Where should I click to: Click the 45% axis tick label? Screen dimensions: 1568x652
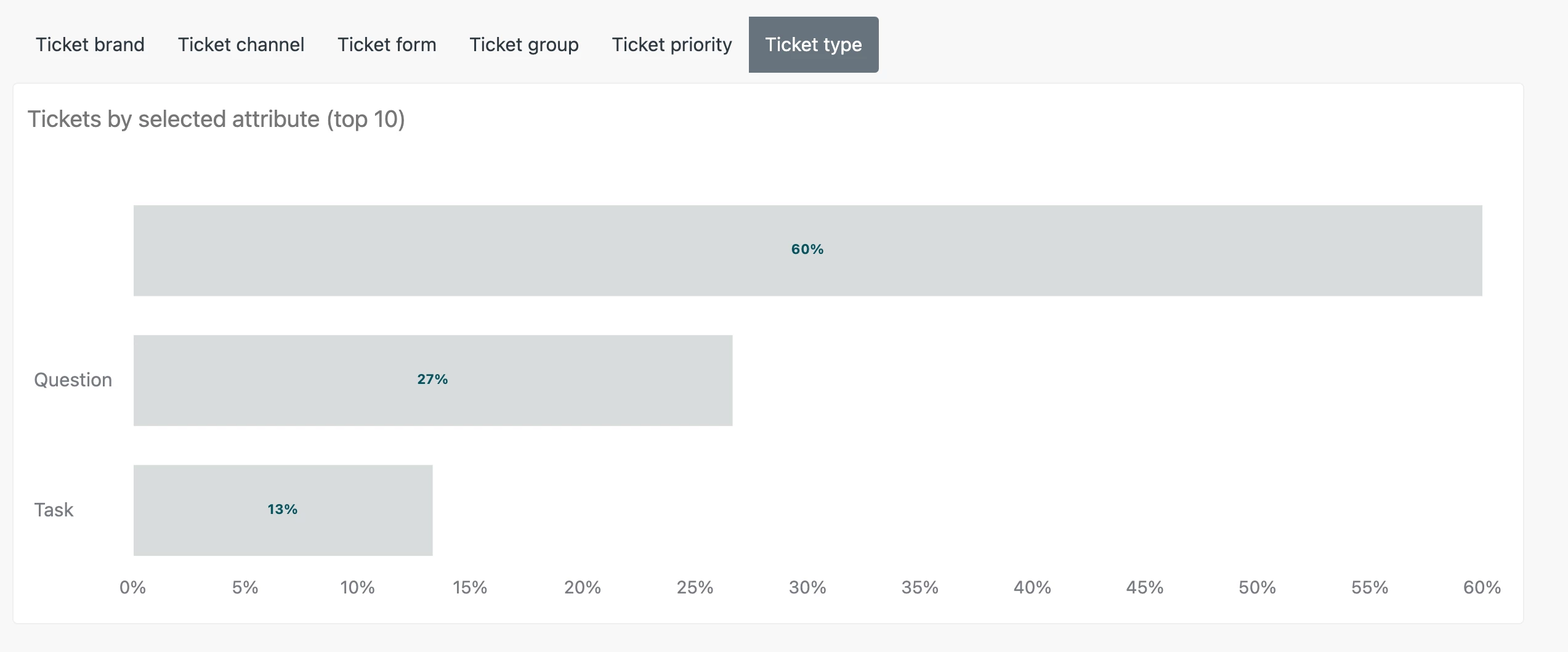[x=1145, y=587]
